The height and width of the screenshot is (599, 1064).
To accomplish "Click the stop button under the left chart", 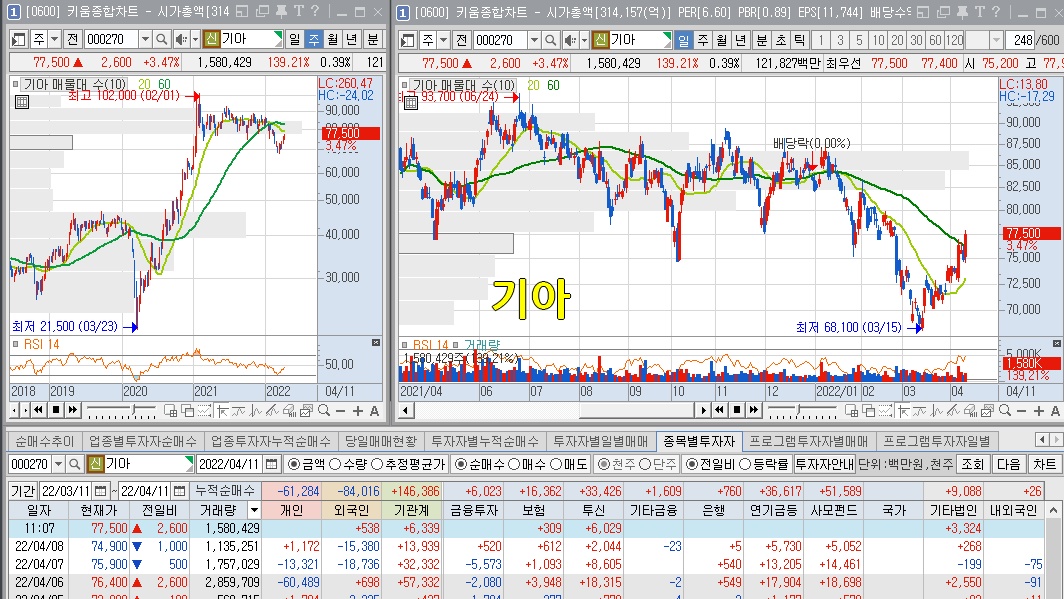I will [56, 410].
